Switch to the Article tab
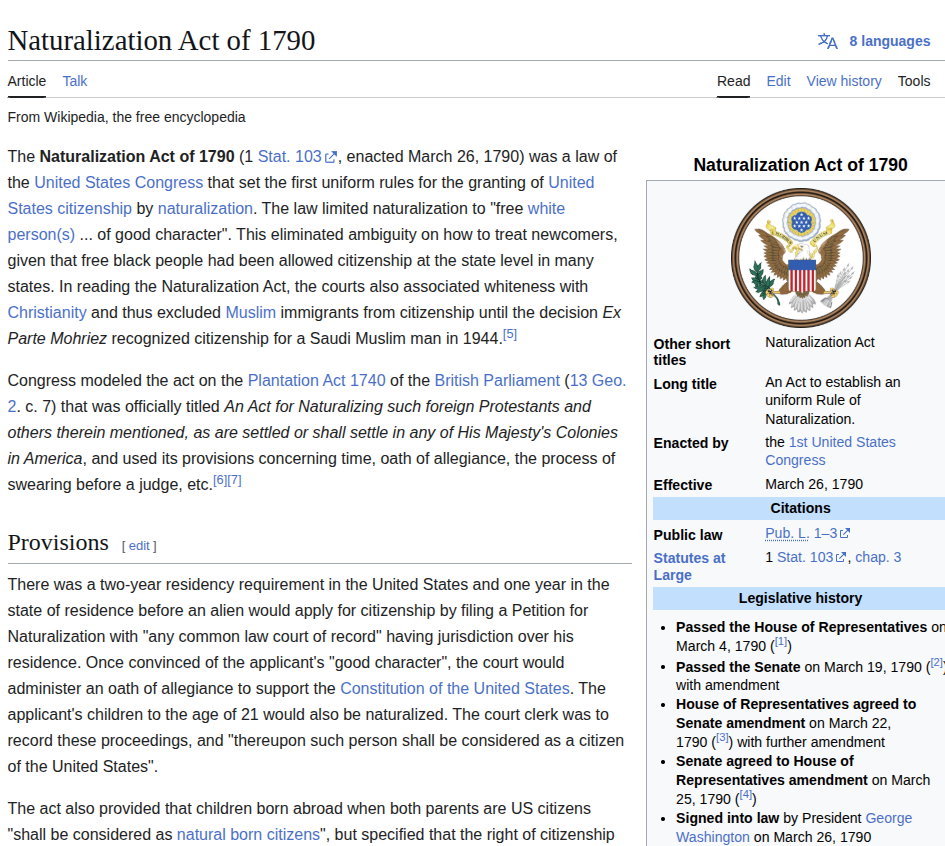This screenshot has width=945, height=846. pos(27,81)
